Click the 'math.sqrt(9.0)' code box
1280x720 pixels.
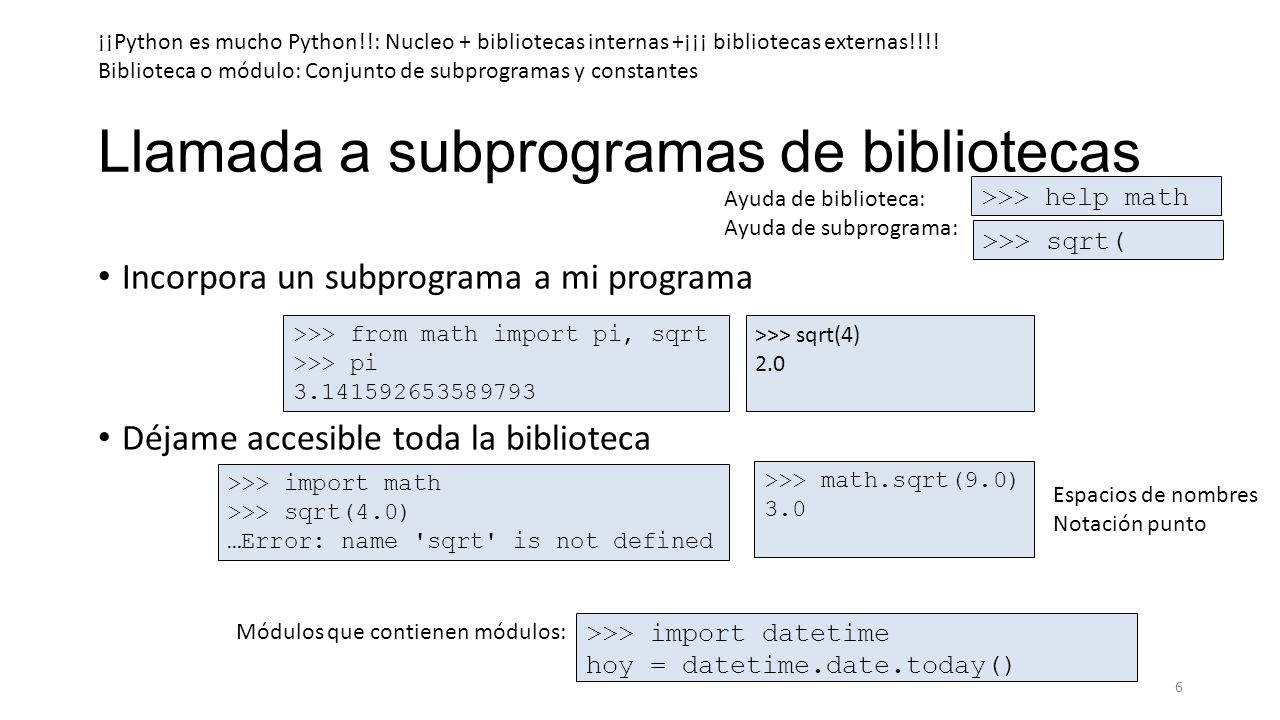pyautogui.click(x=894, y=509)
